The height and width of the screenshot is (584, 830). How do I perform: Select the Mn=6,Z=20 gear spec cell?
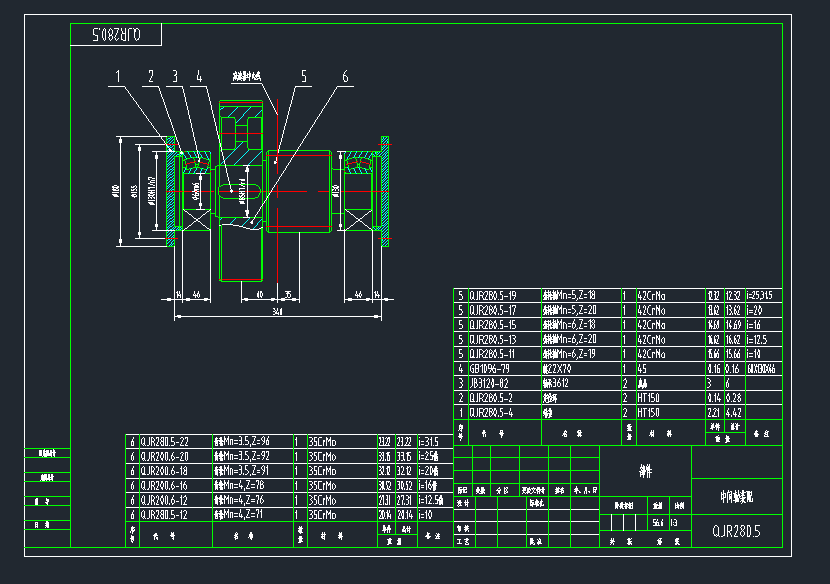581,339
